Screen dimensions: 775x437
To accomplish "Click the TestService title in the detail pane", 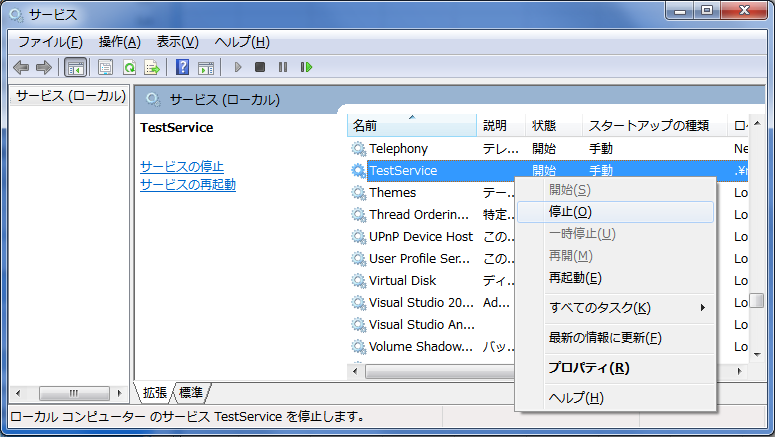I will click(176, 128).
